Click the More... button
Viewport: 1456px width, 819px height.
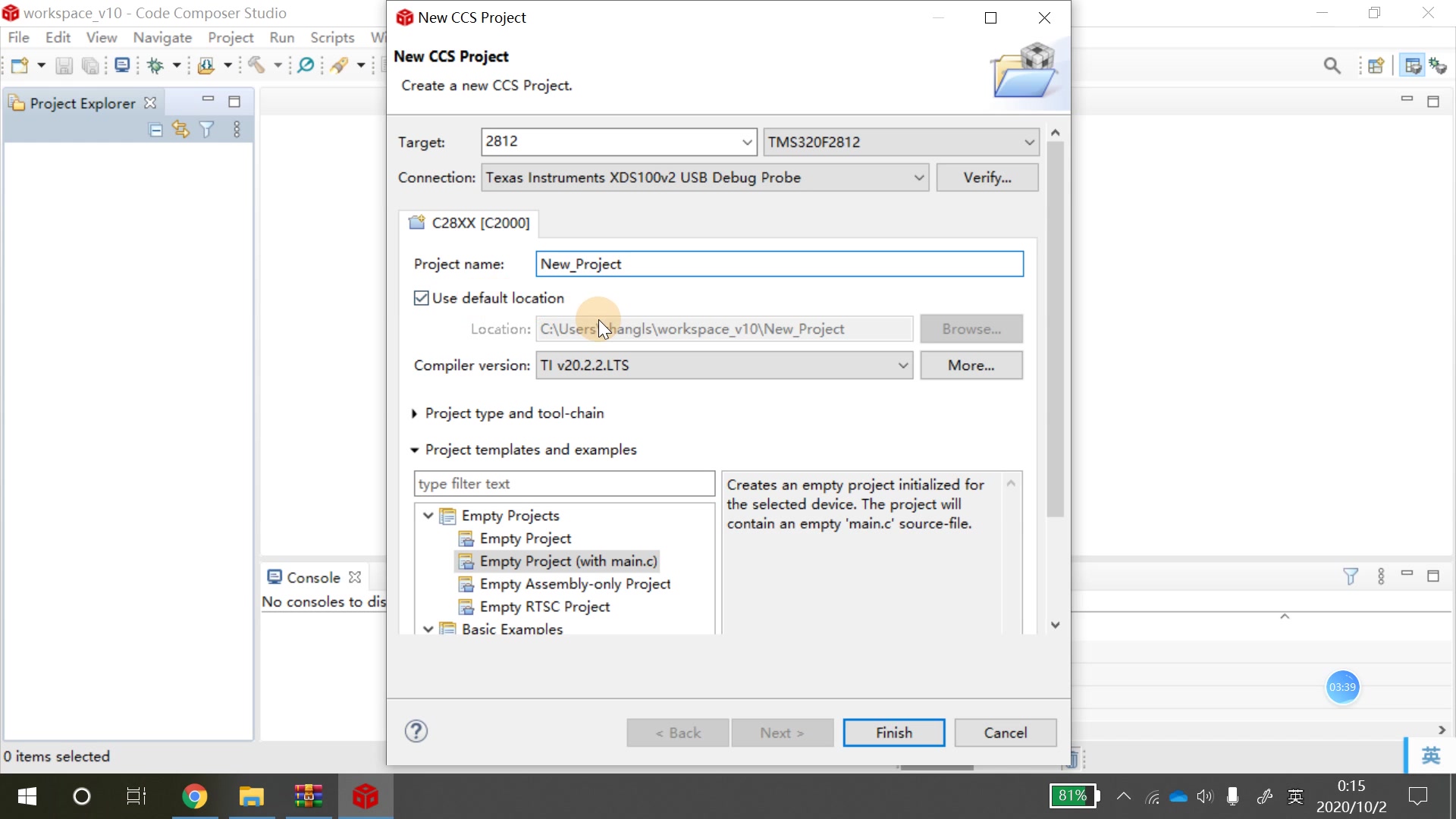click(x=971, y=366)
